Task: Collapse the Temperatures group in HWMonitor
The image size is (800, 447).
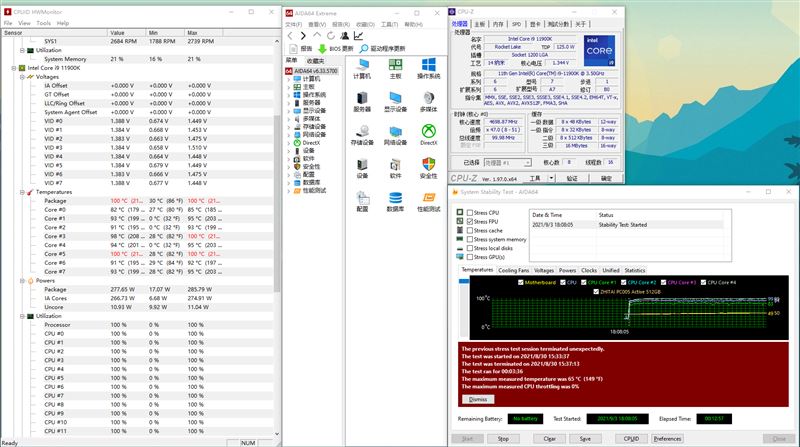Action: point(22,192)
